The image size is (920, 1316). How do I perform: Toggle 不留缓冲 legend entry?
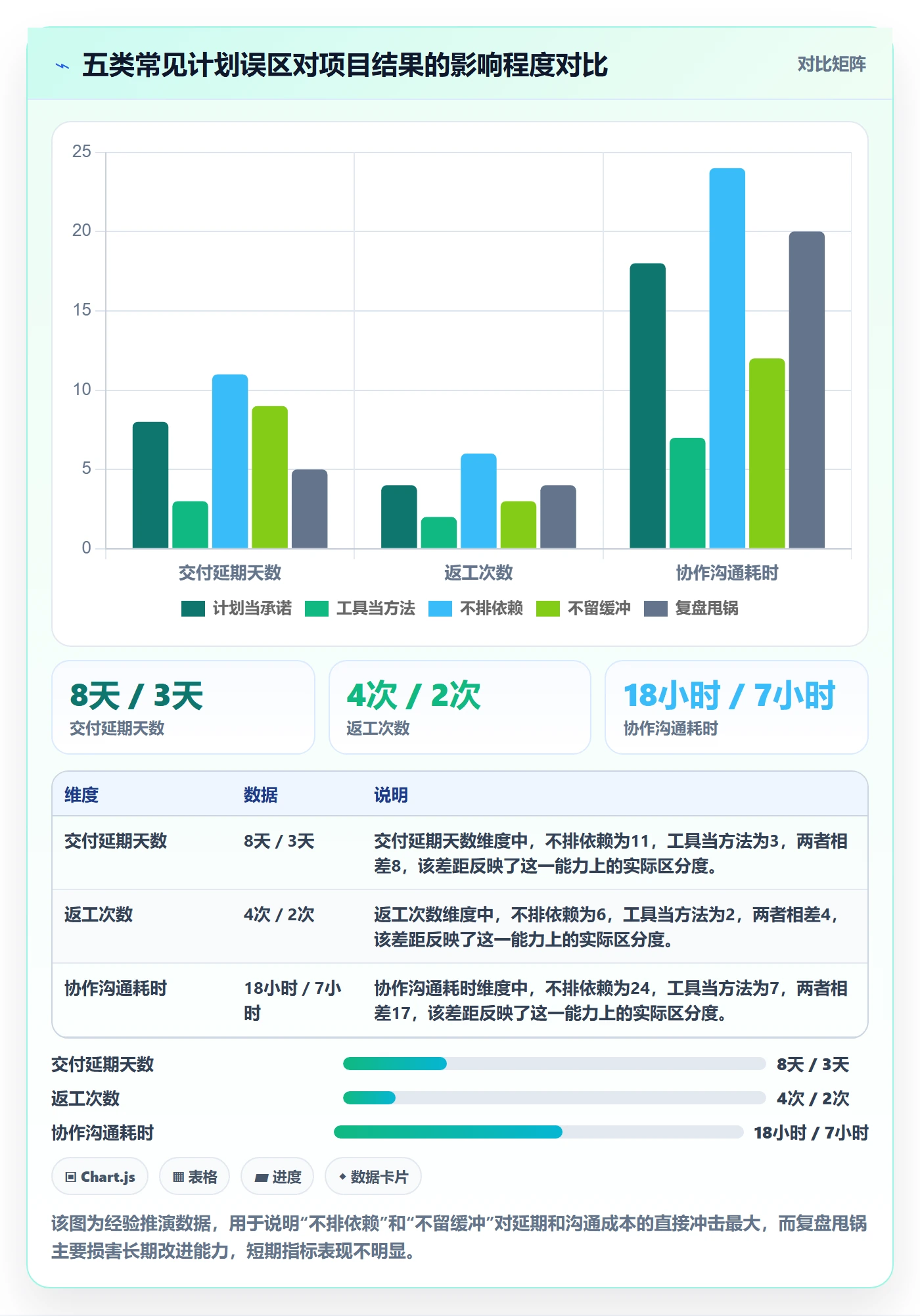tap(584, 609)
